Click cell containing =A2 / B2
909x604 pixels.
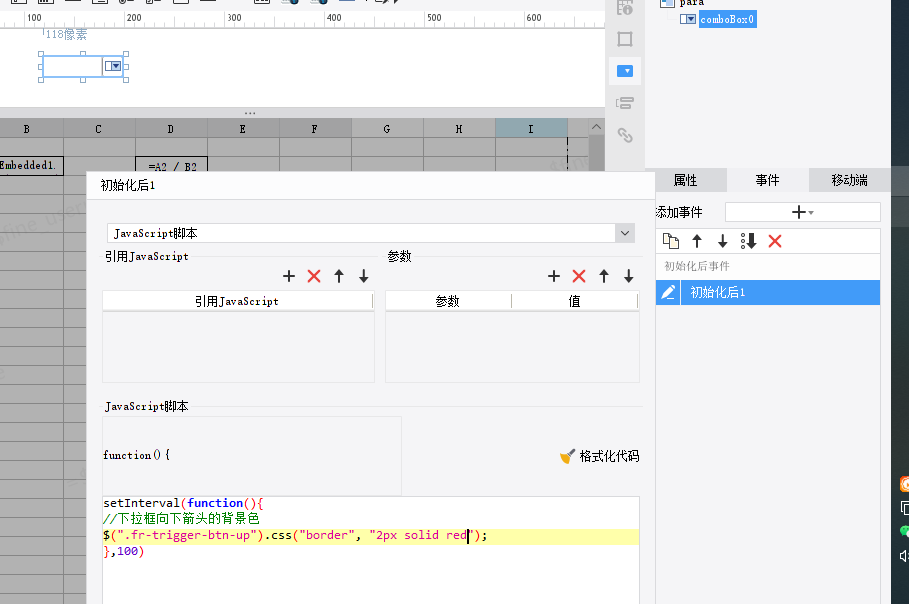pos(172,165)
